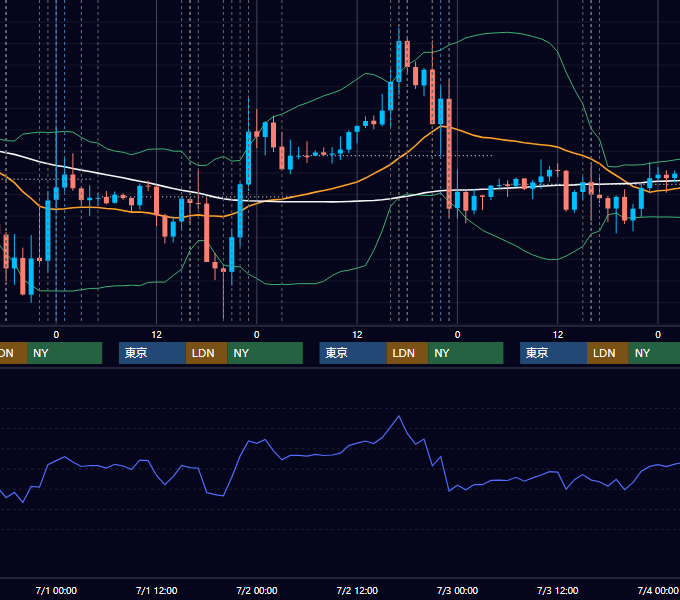Image resolution: width=680 pixels, height=600 pixels.
Task: Click the NY session block following 7/2 LDN
Action: click(466, 353)
